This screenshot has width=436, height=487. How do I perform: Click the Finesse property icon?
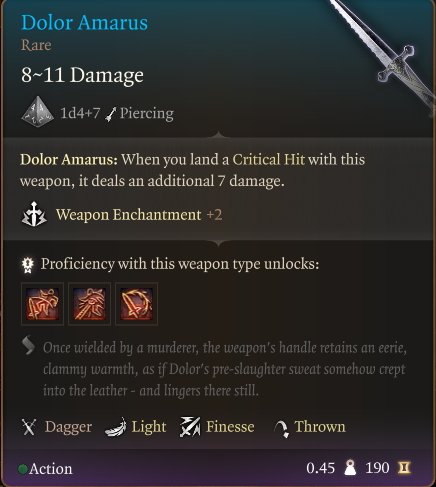point(190,427)
